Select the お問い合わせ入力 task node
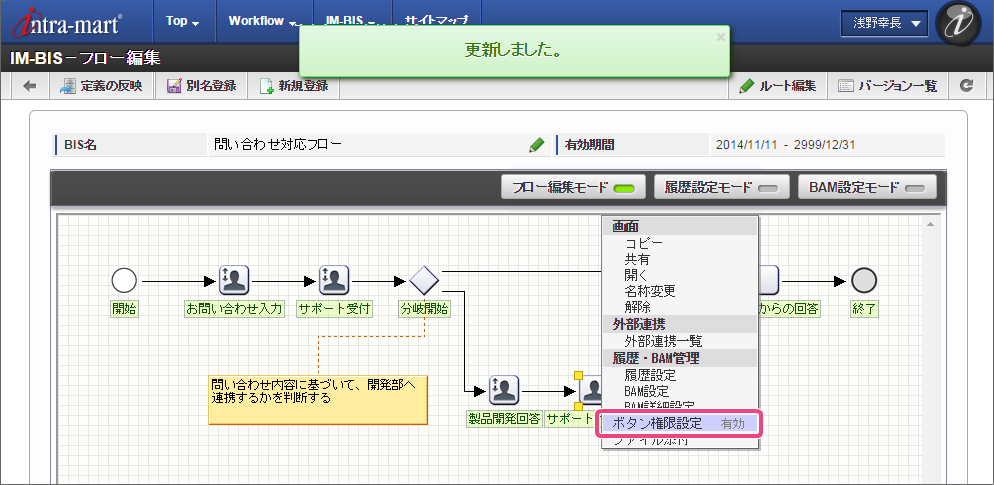Screen dimensions: 994x485 (234, 280)
